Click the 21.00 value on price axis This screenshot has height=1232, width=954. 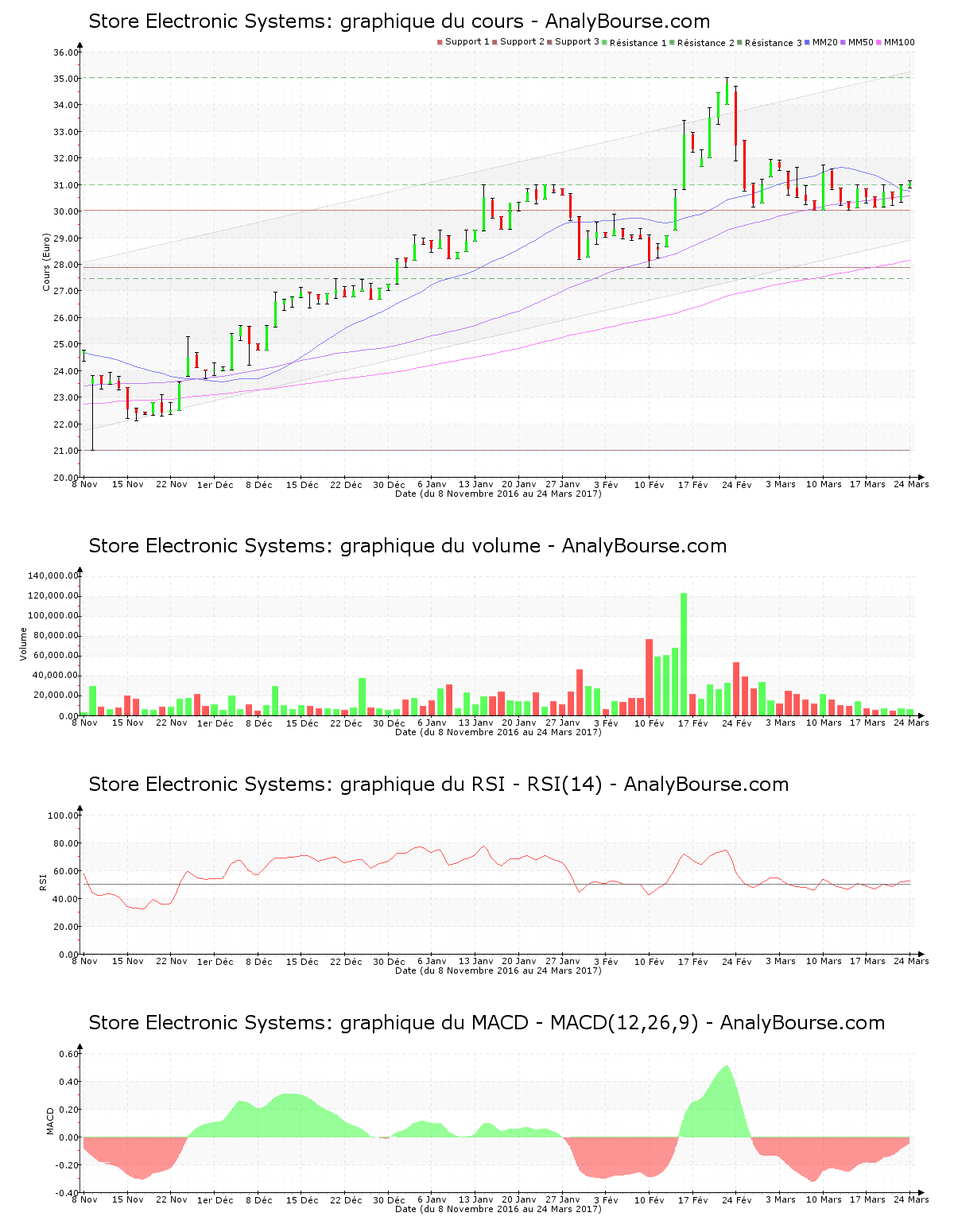click(x=66, y=451)
